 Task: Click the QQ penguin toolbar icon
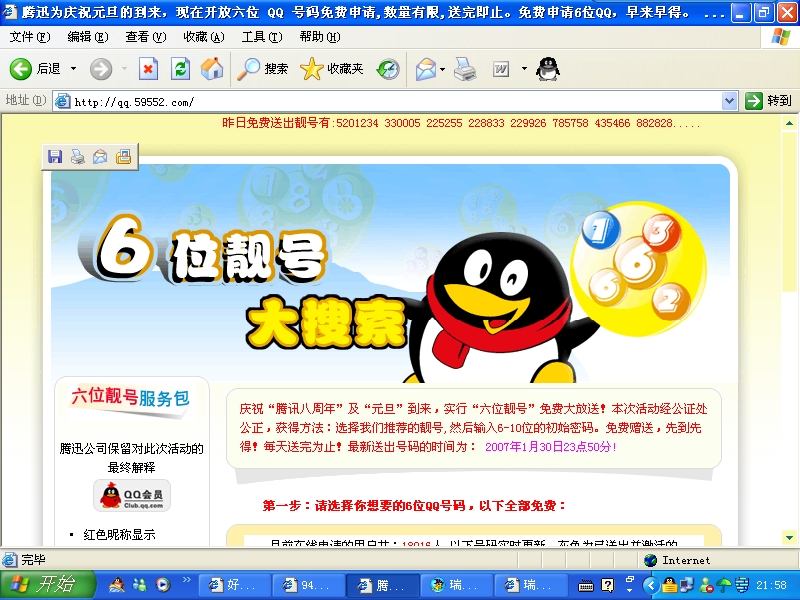point(547,69)
